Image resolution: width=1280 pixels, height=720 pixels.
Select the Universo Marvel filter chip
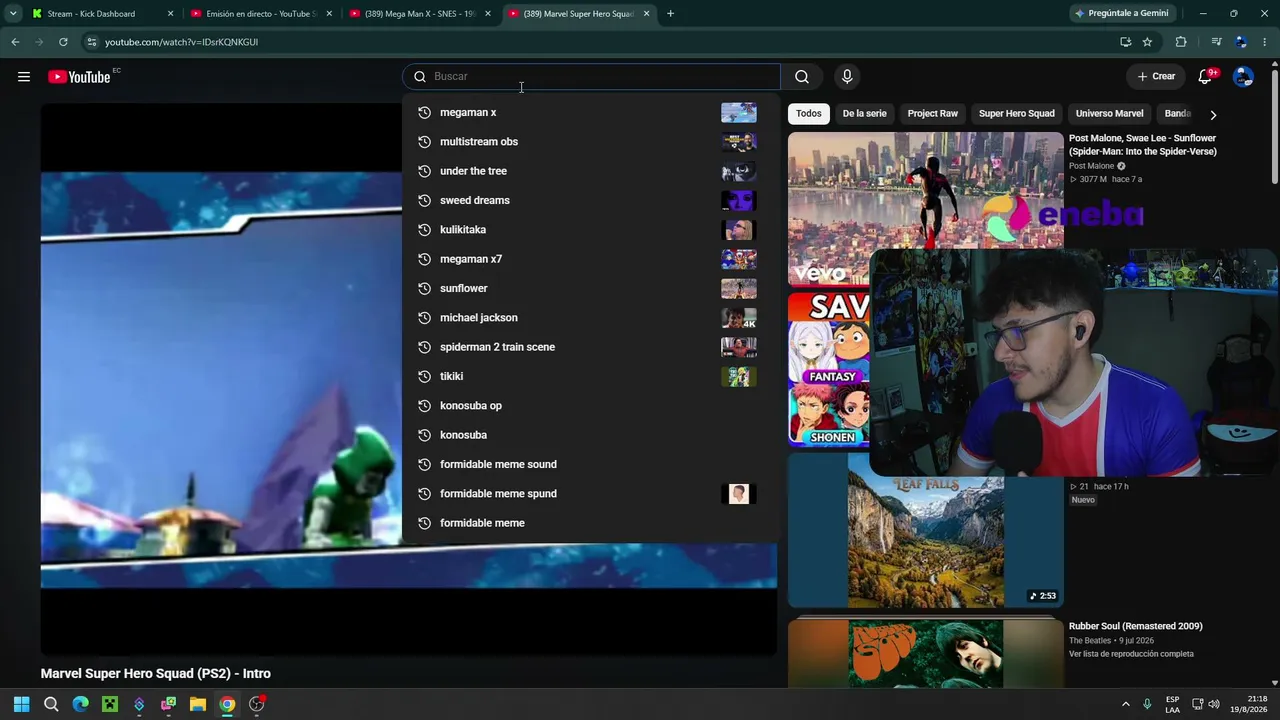1109,114
